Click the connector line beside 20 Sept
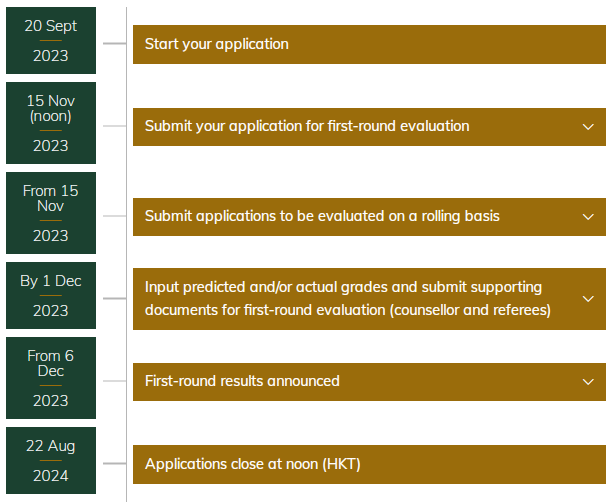614x502 pixels. (x=114, y=43)
